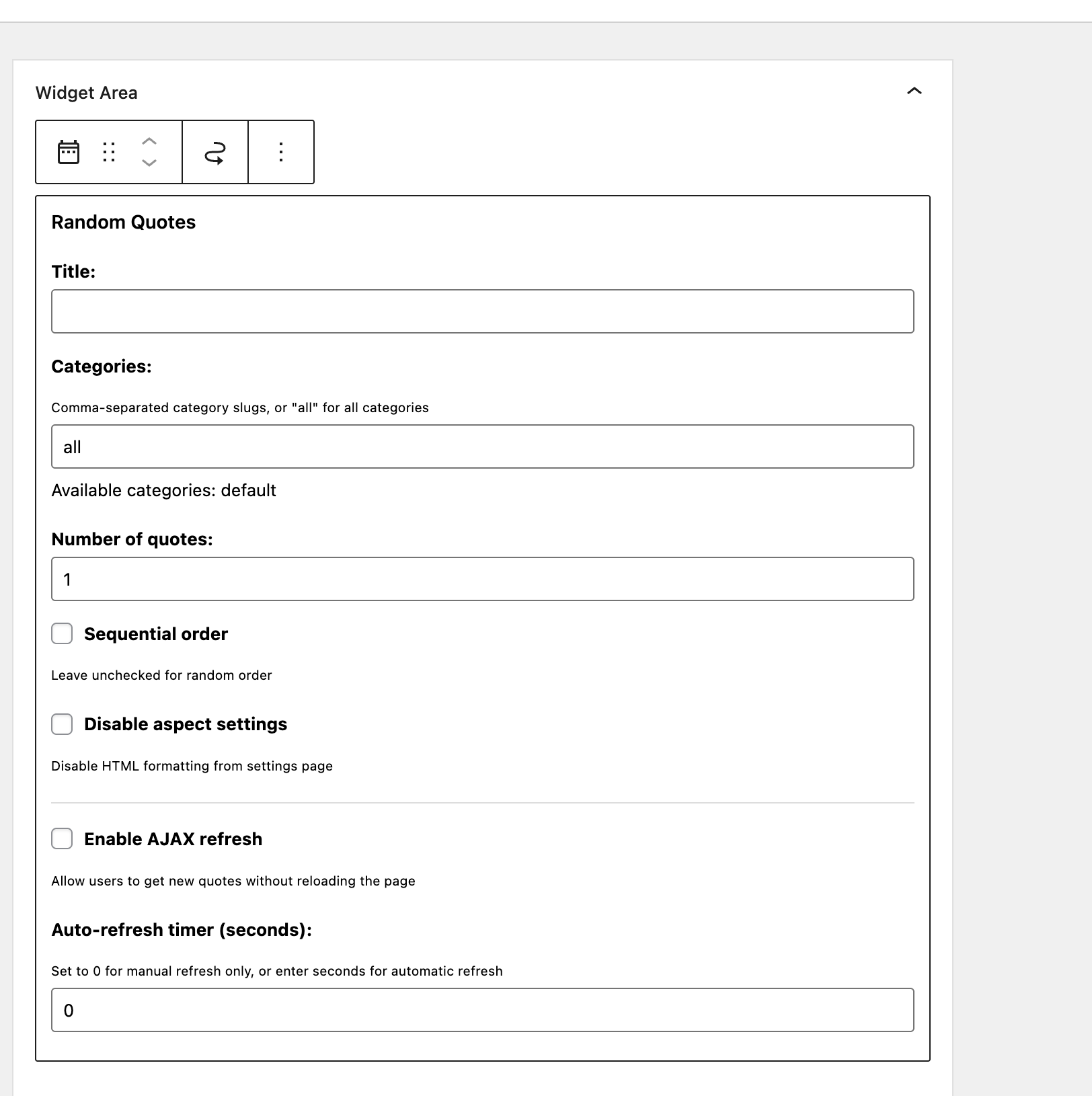Viewport: 1092px width, 1096px height.
Task: Open the block options three-dot menu
Action: [281, 152]
